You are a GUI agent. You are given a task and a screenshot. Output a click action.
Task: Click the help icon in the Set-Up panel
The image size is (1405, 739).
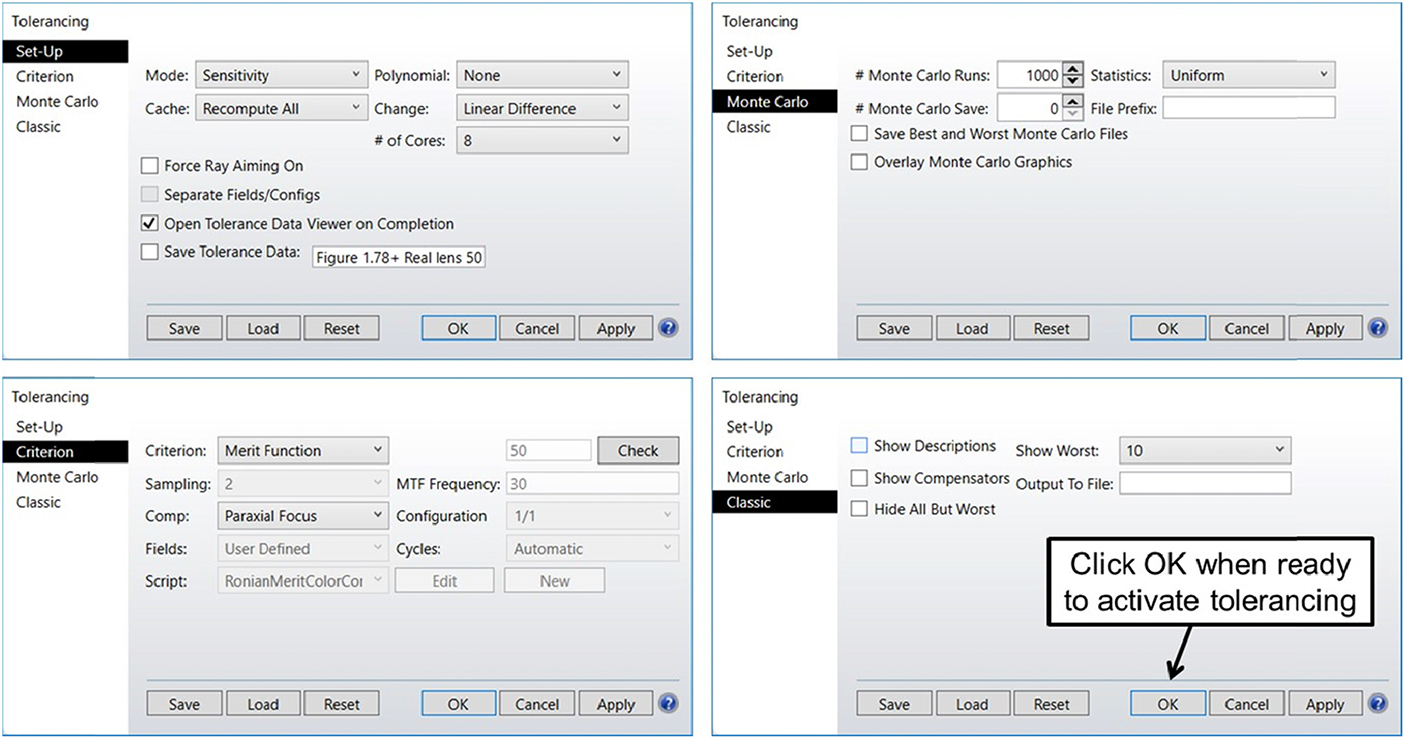pyautogui.click(x=668, y=328)
